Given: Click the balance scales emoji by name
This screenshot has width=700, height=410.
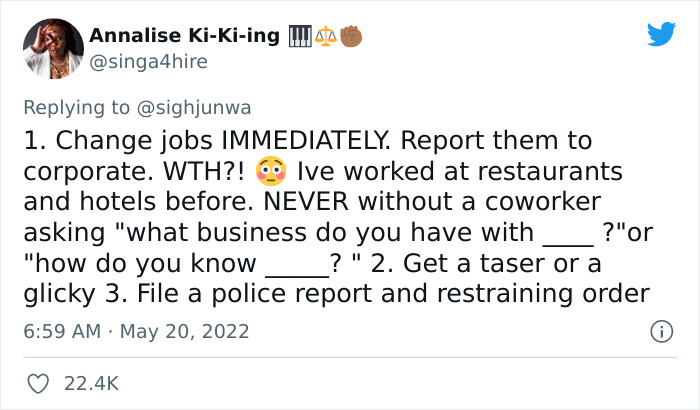Looking at the screenshot, I should (x=325, y=36).
